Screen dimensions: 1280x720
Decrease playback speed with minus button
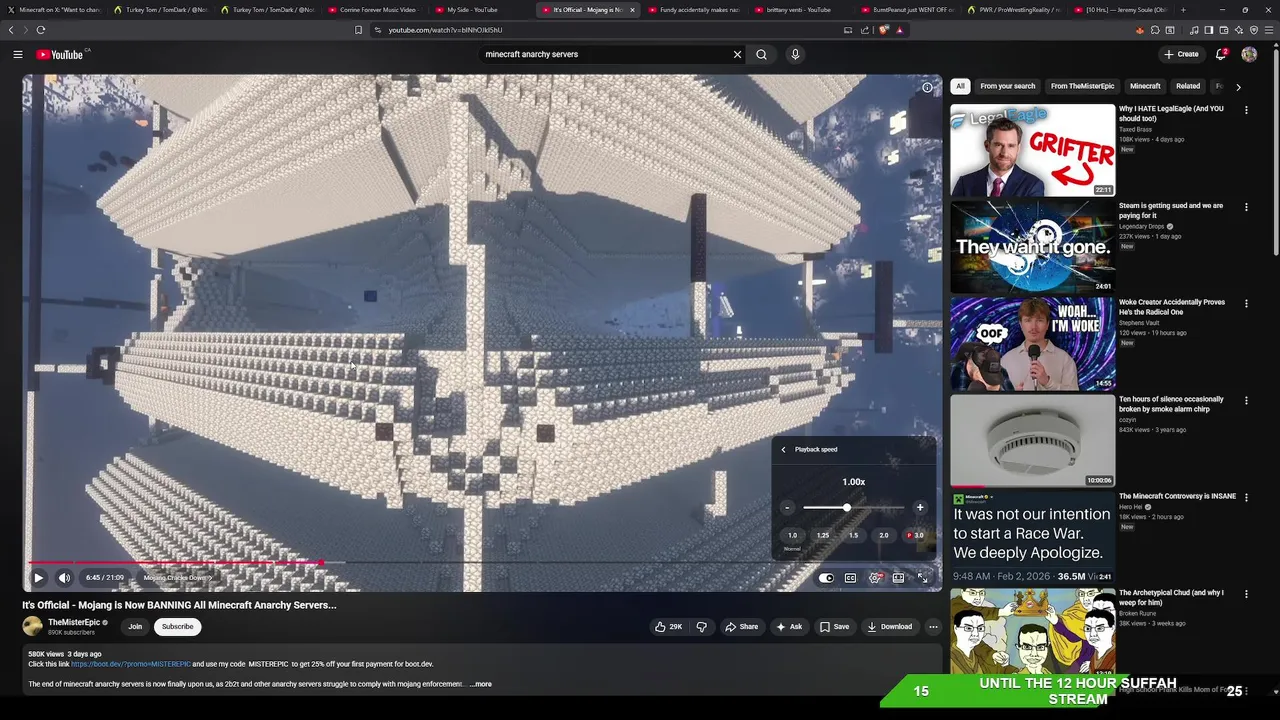click(787, 508)
